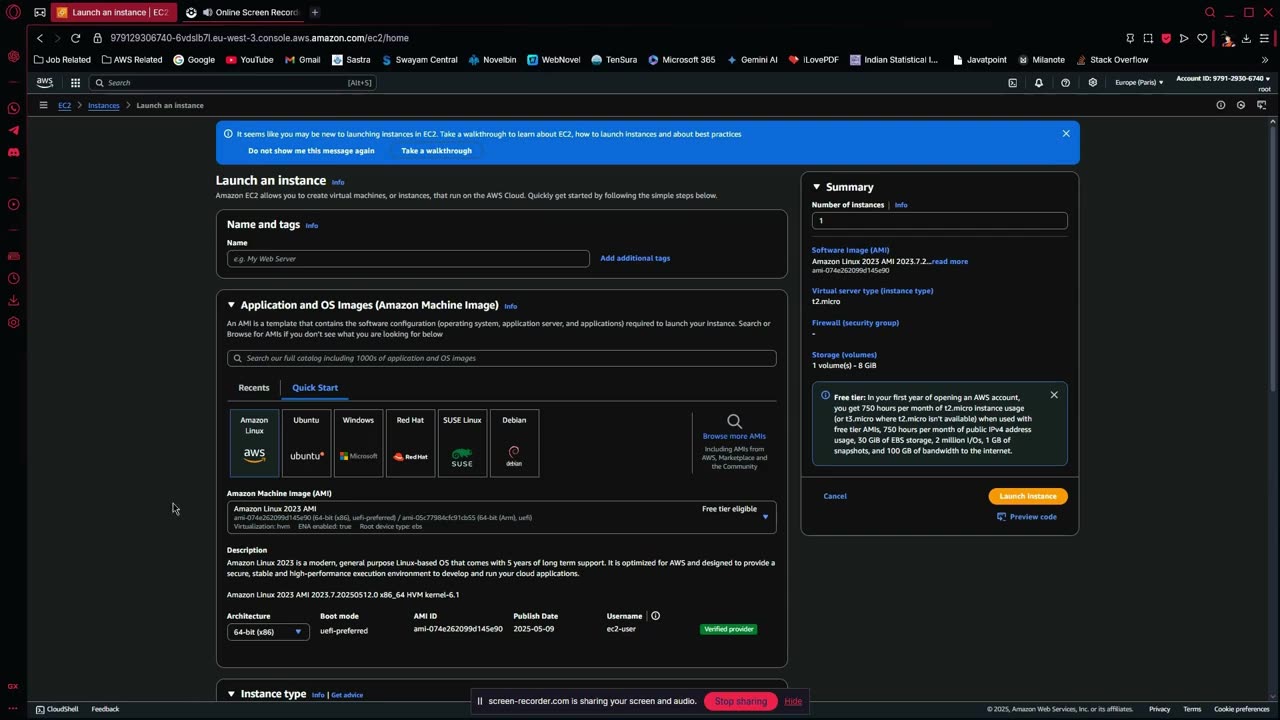Click the Launch instance button
Viewport: 1280px width, 720px height.
pos(1028,496)
